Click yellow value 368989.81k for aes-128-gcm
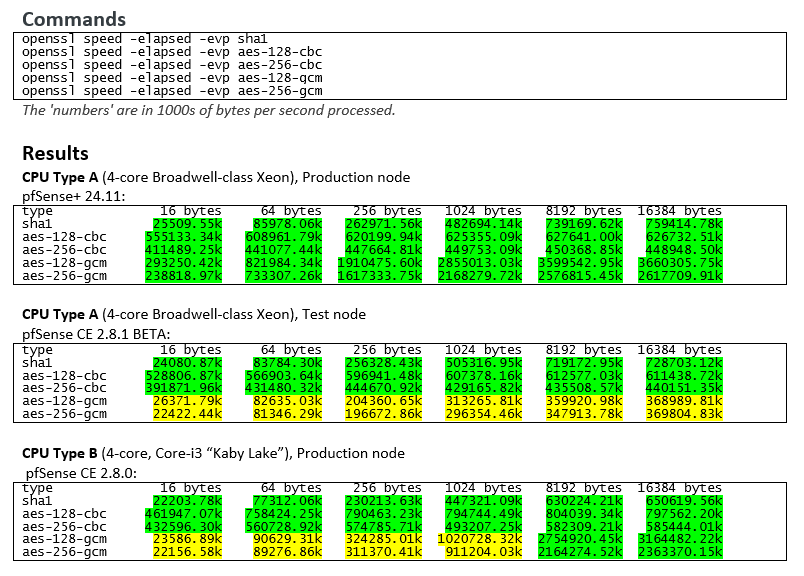Screen dimensions: 804x576 click(x=684, y=401)
